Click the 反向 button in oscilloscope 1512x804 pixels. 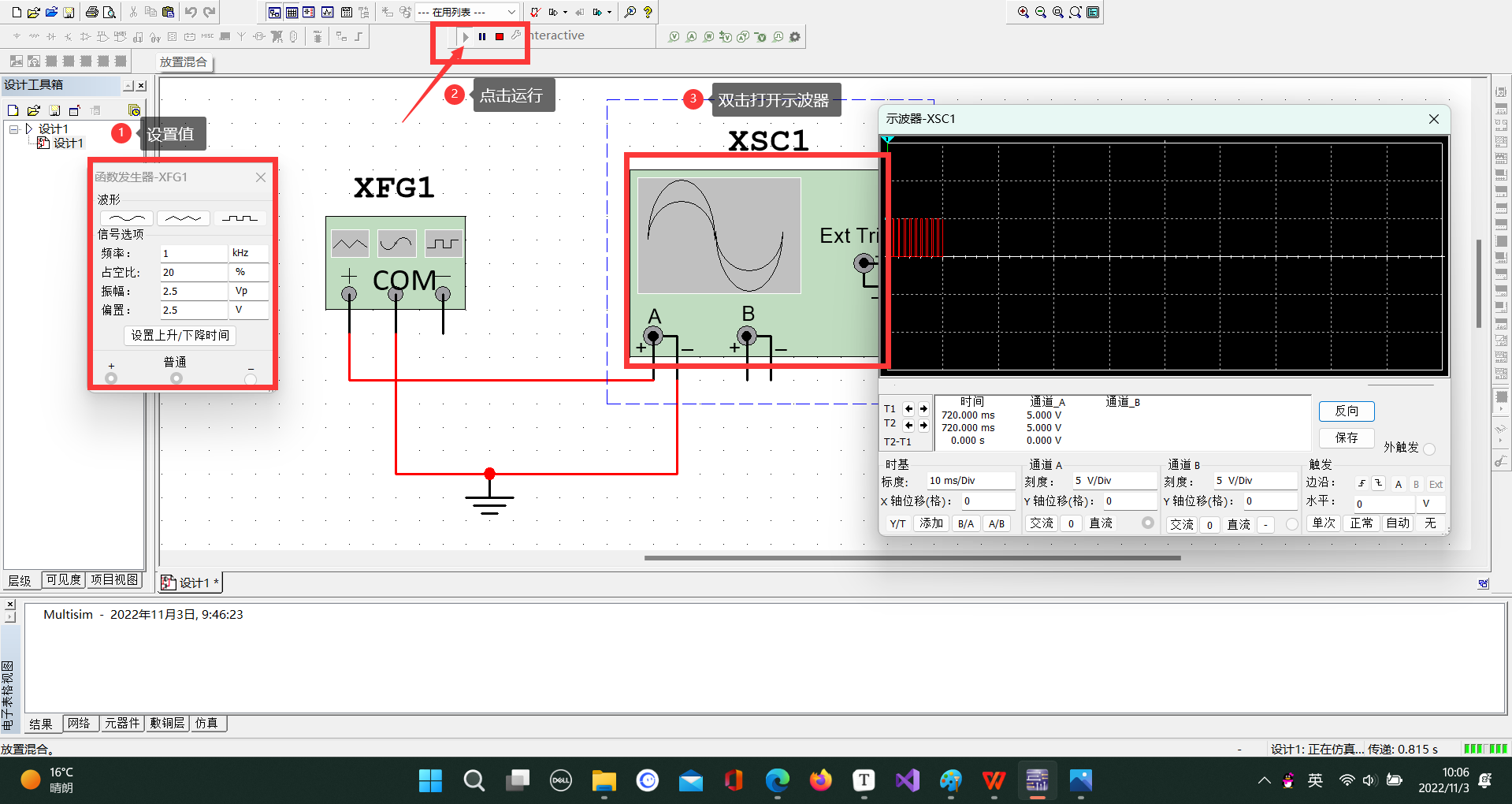click(x=1347, y=411)
